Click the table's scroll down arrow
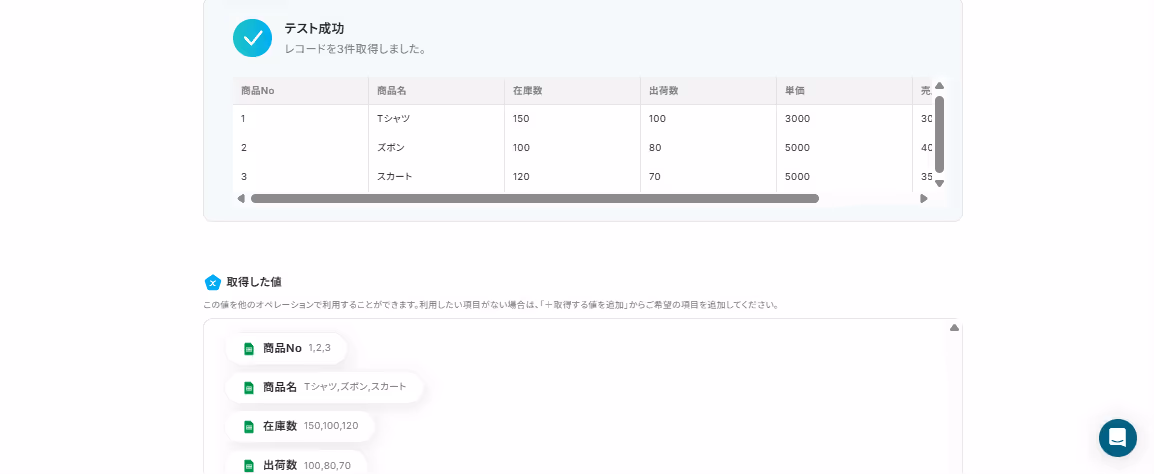Image resolution: width=1154 pixels, height=474 pixels. pyautogui.click(x=939, y=184)
